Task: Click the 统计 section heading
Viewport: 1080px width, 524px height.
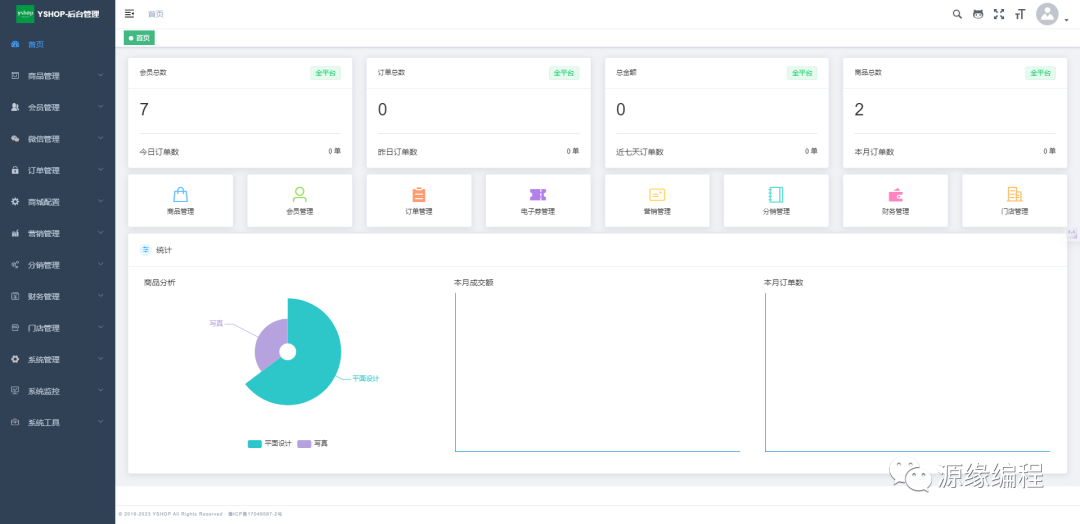Action: pyautogui.click(x=164, y=250)
